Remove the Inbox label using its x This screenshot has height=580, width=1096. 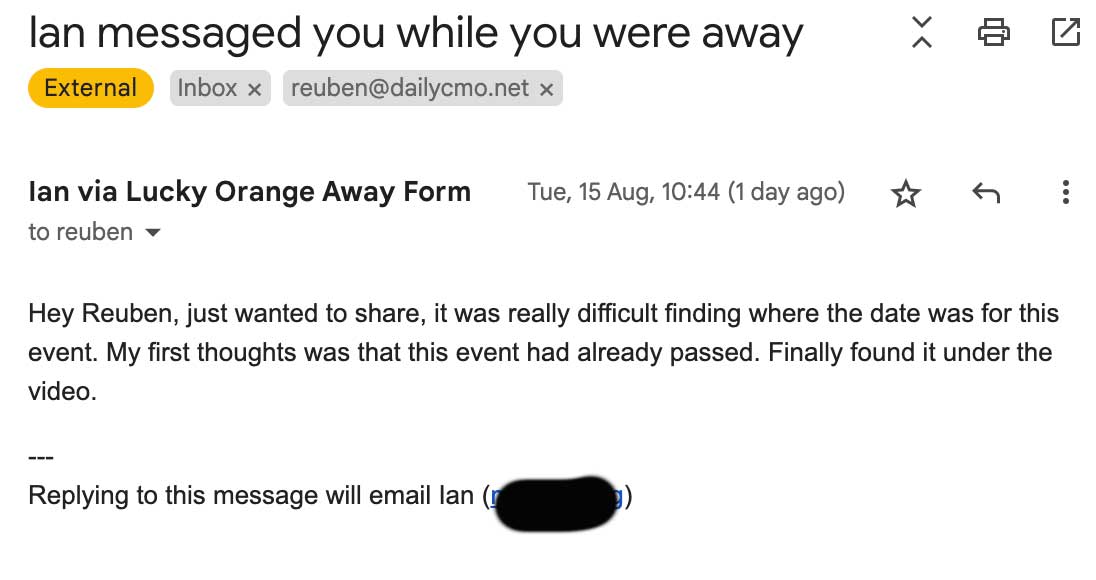[x=254, y=89]
